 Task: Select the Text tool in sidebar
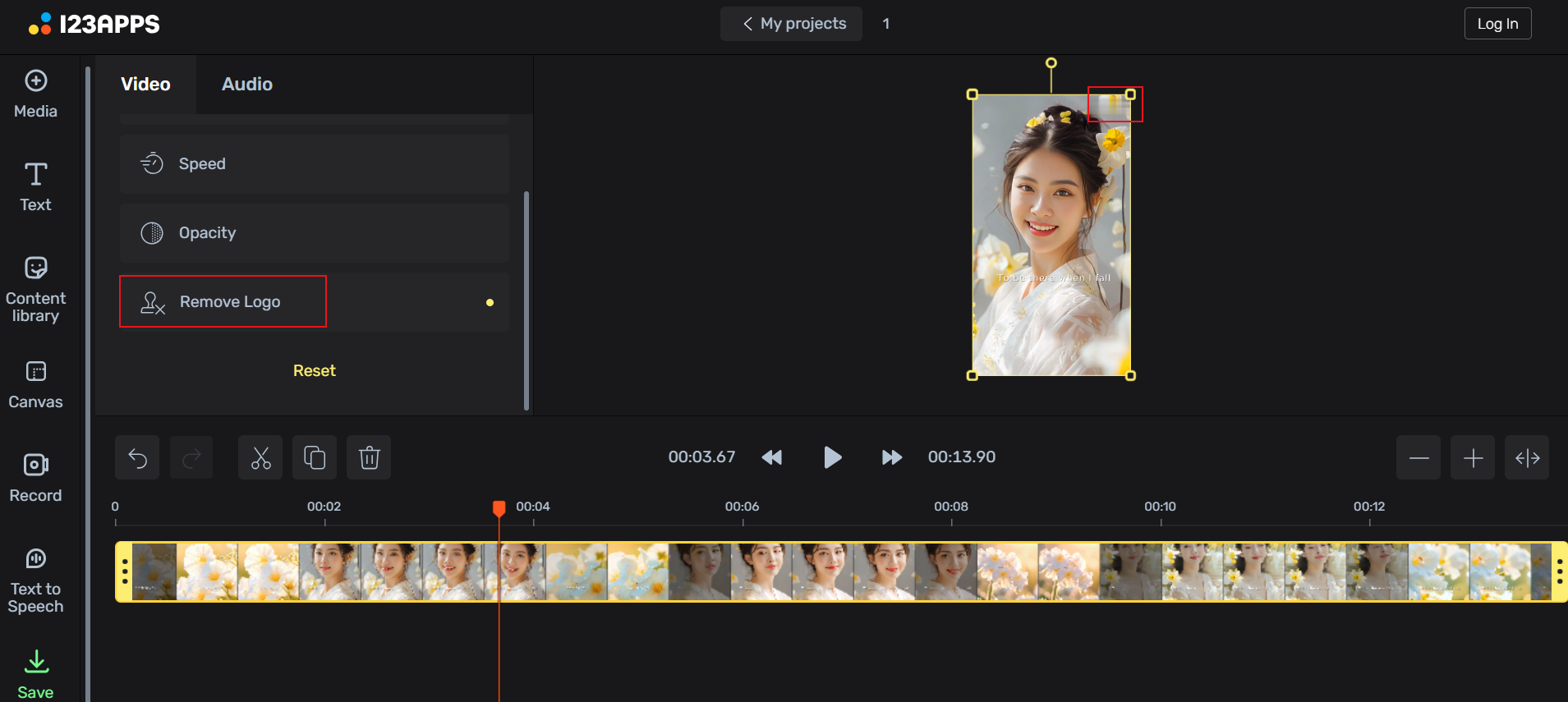click(x=35, y=186)
